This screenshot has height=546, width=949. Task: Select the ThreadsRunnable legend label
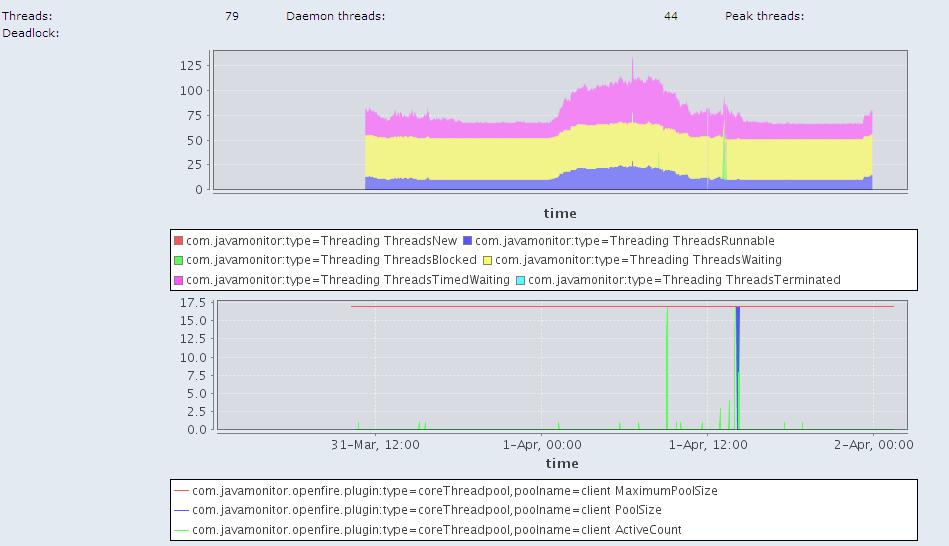click(625, 240)
